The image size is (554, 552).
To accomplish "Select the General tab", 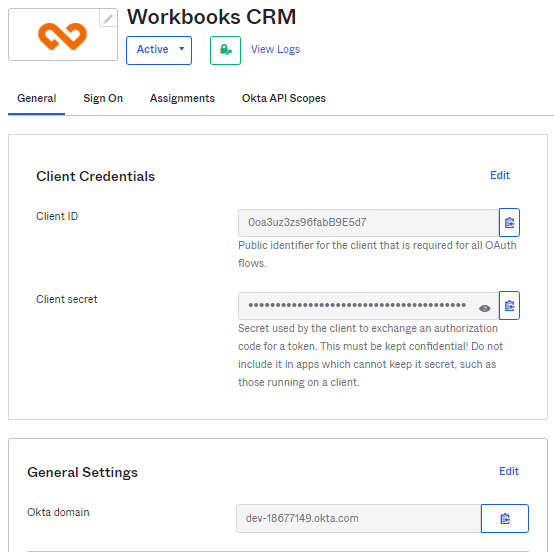I will [36, 98].
